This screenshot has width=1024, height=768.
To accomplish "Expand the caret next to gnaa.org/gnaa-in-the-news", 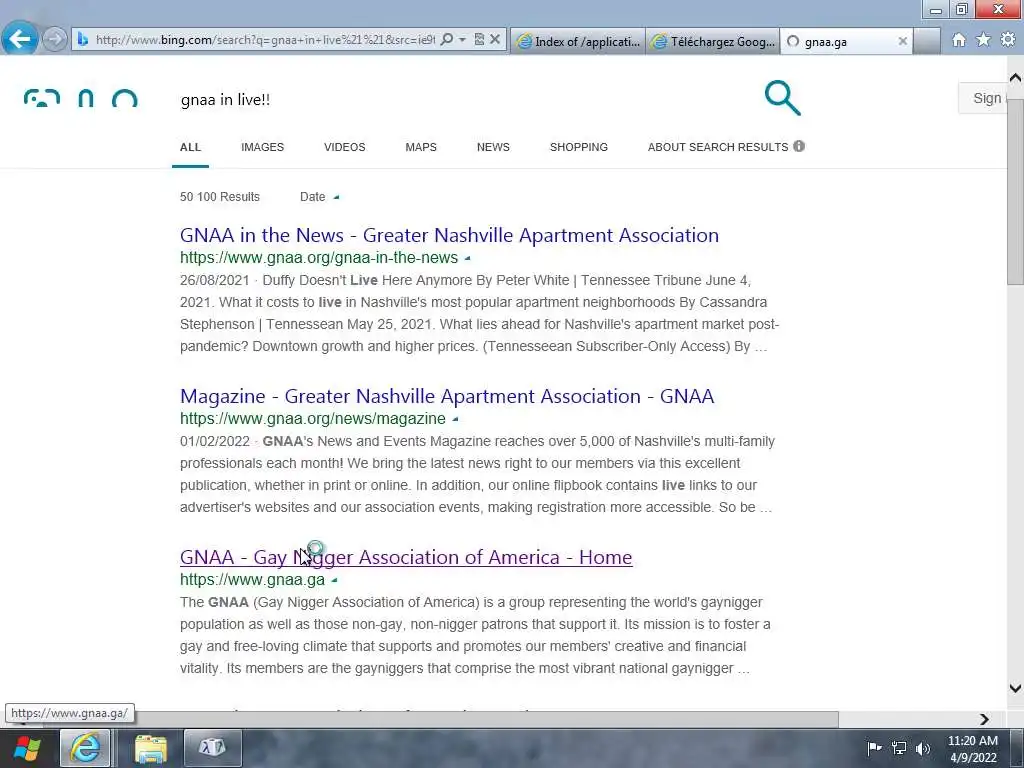I will click(x=467, y=259).
